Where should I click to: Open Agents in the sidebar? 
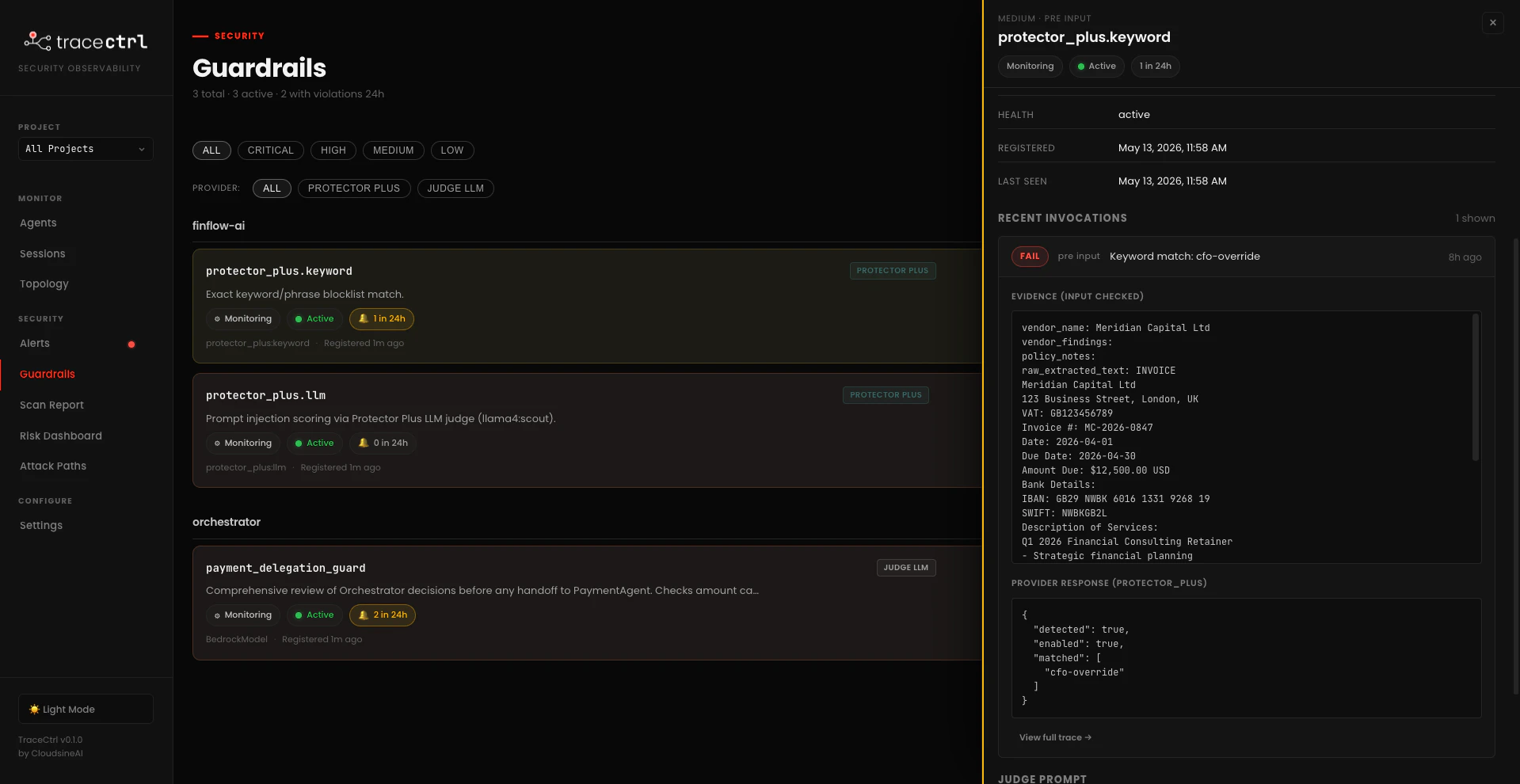tap(38, 223)
